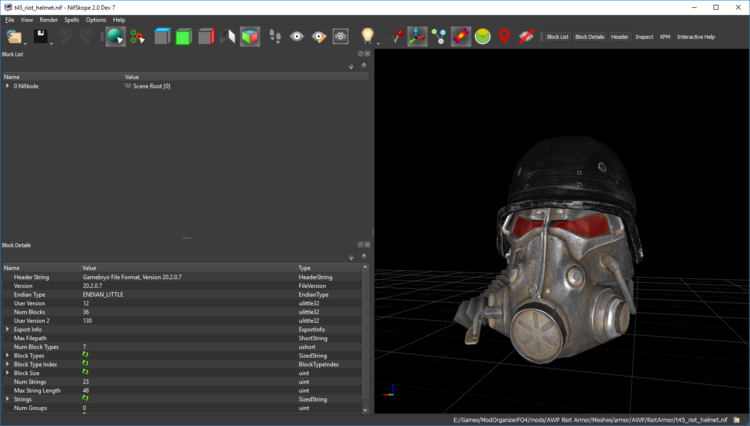Float the Block List panel

[361, 54]
